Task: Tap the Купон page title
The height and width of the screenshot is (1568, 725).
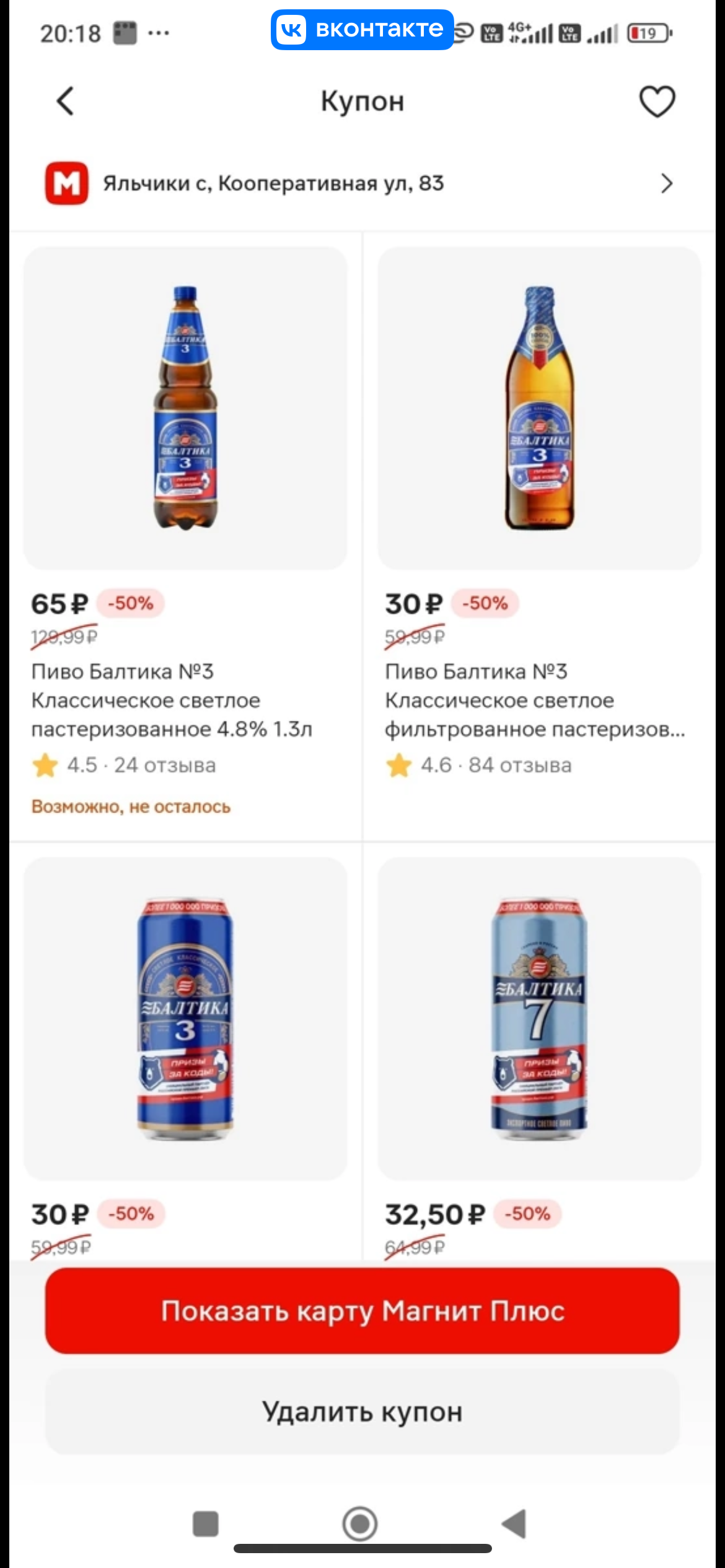Action: pyautogui.click(x=362, y=101)
